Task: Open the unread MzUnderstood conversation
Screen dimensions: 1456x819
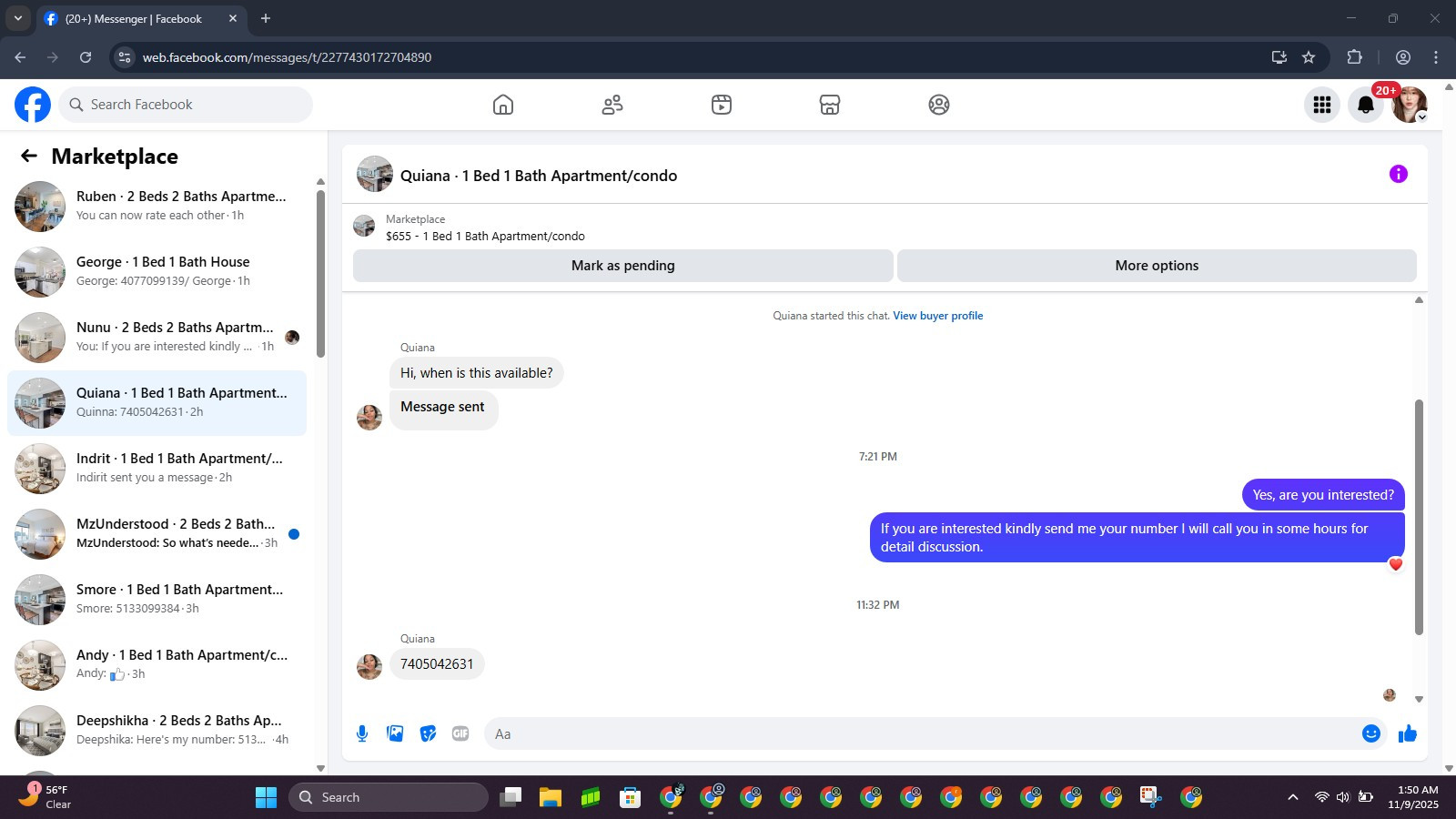Action: click(157, 534)
